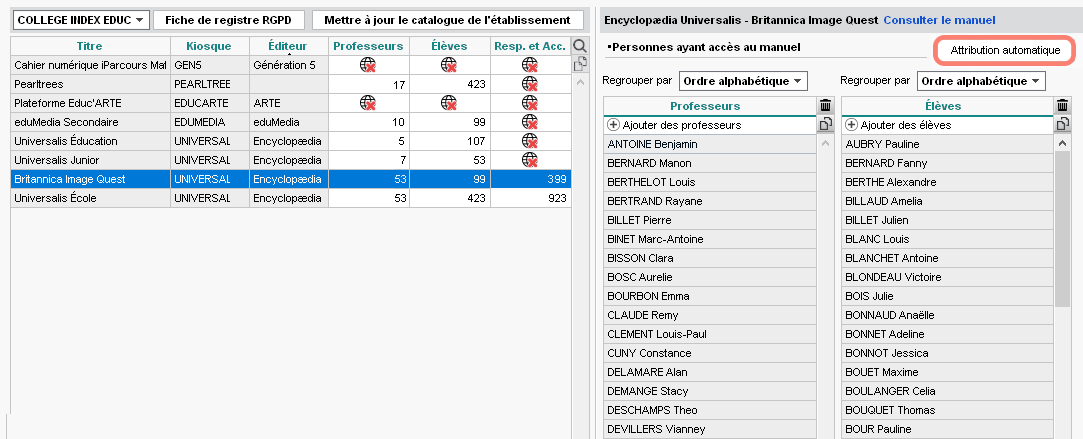Click the 423 Élèves cell for Pearltrees
This screenshot has width=1083, height=439.
pos(450,84)
